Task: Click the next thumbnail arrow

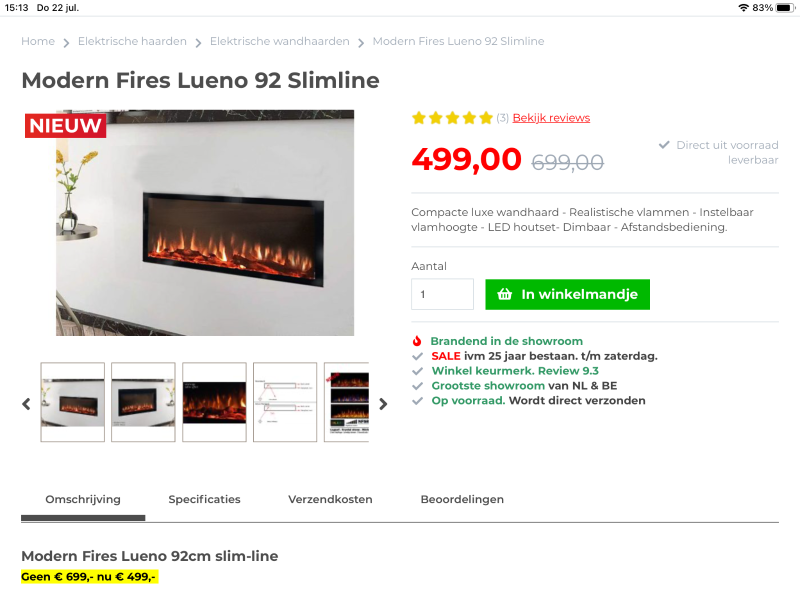Action: pyautogui.click(x=383, y=404)
